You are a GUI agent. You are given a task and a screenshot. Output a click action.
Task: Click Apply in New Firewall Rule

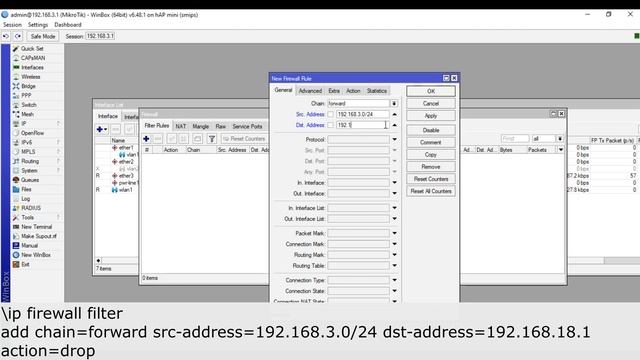(431, 116)
